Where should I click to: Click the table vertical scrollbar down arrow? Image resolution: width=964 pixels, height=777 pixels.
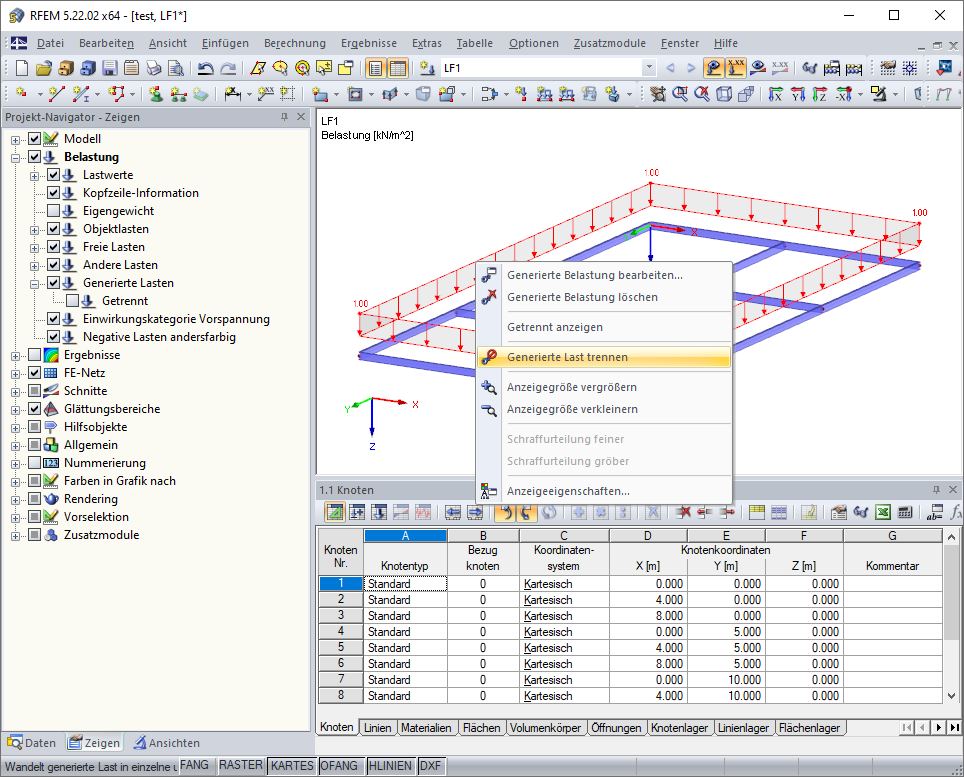[951, 696]
